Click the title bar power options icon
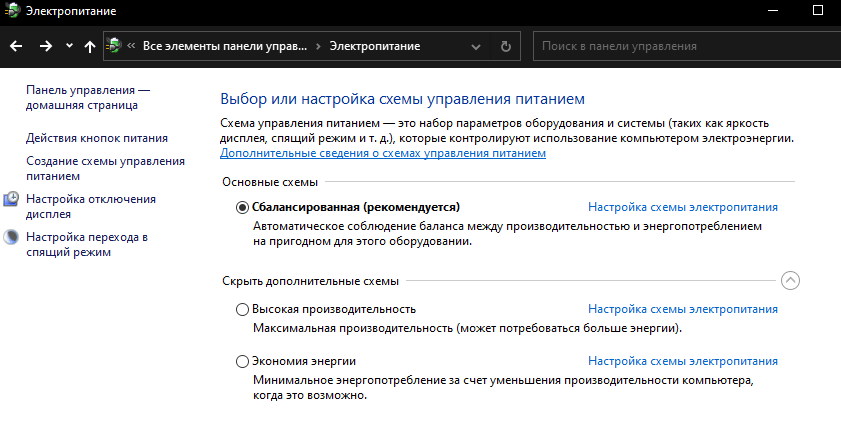 tap(11, 11)
